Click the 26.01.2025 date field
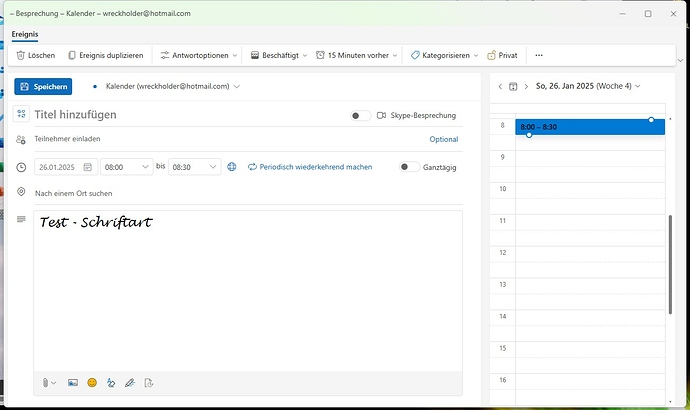 click(66, 167)
